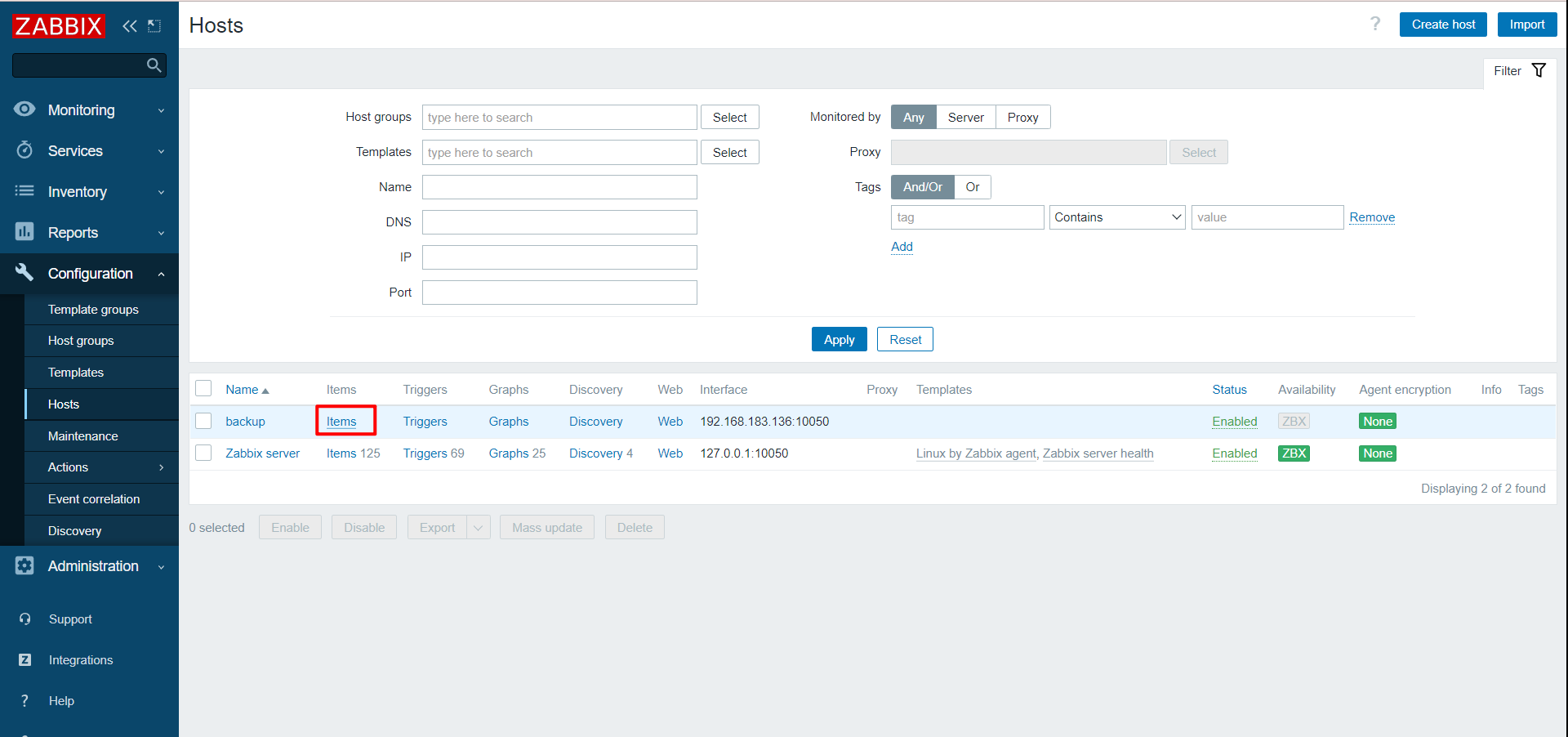Viewport: 1568px width, 737px height.
Task: Click the Administration gear icon
Action: 24,565
